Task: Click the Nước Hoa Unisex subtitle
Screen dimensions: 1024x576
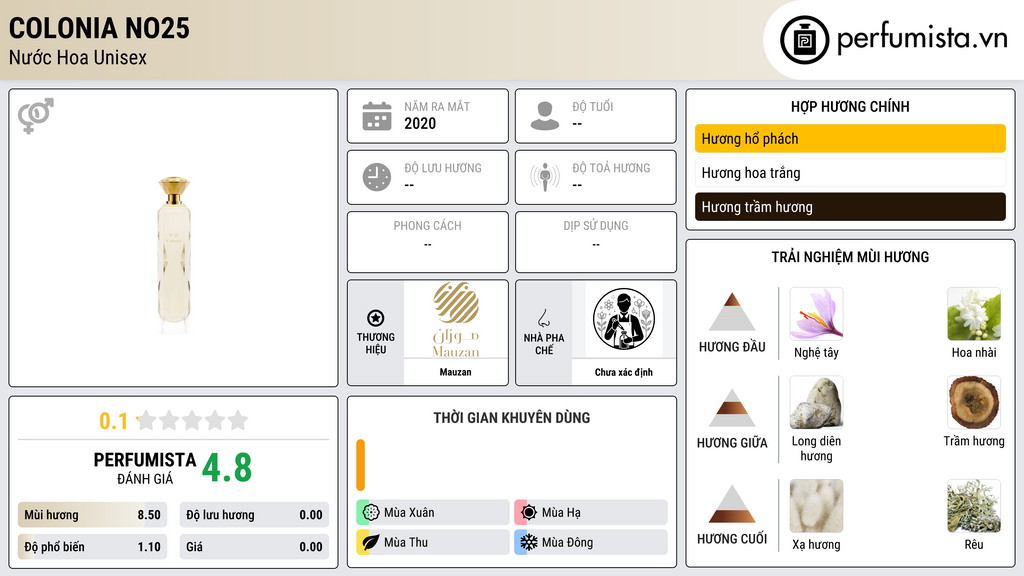Action: tap(78, 58)
